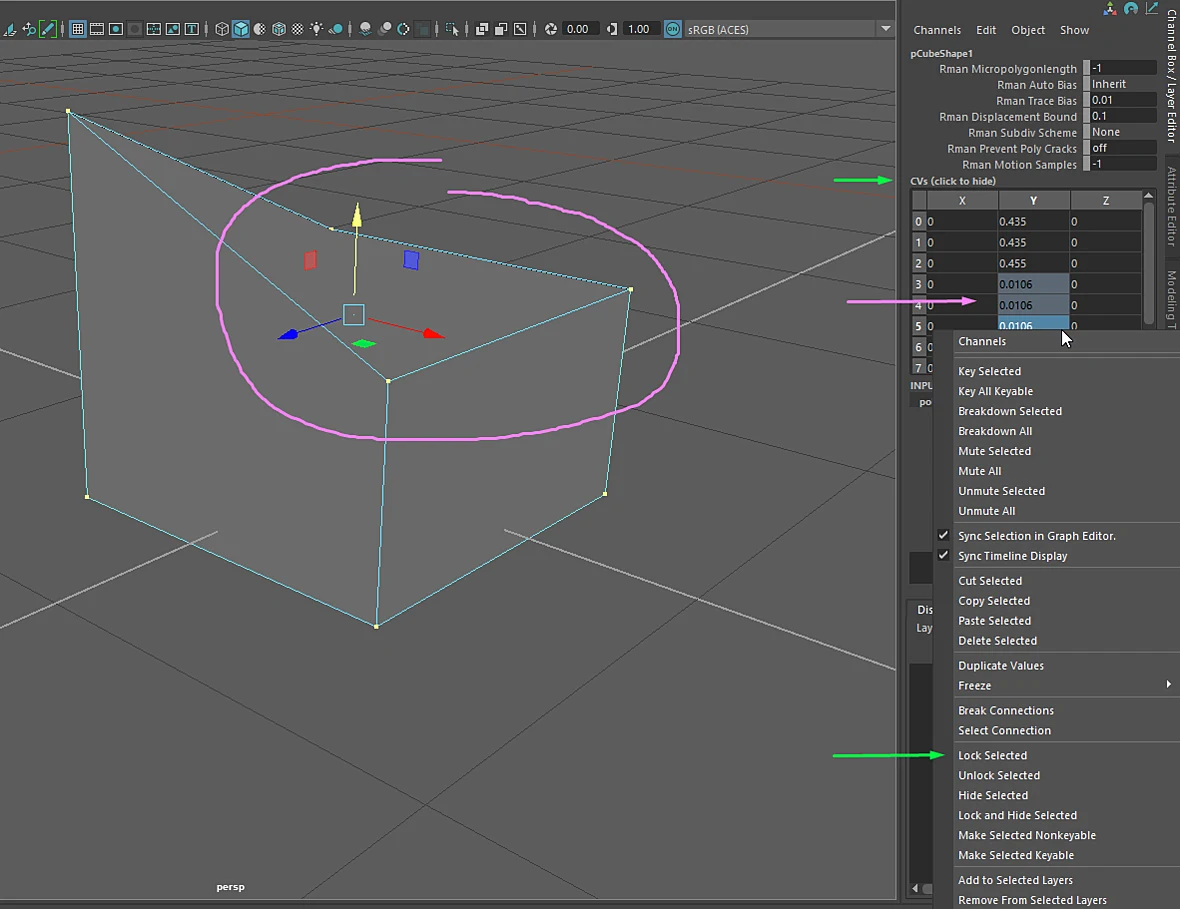Click Rman Micropolygonlength slider handle
Screen dimensions: 1180x909
(x=1086, y=68)
